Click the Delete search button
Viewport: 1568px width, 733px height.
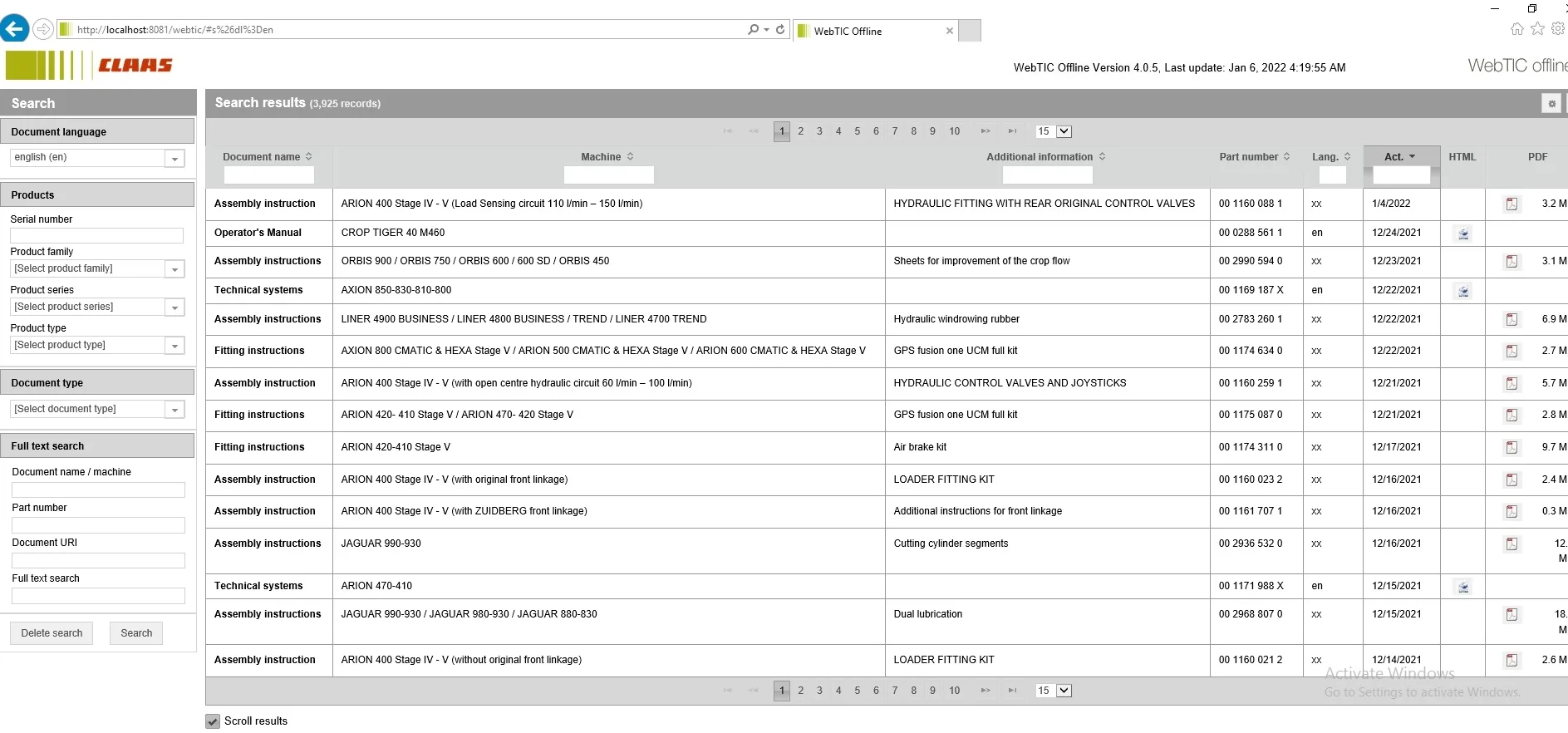(x=52, y=633)
